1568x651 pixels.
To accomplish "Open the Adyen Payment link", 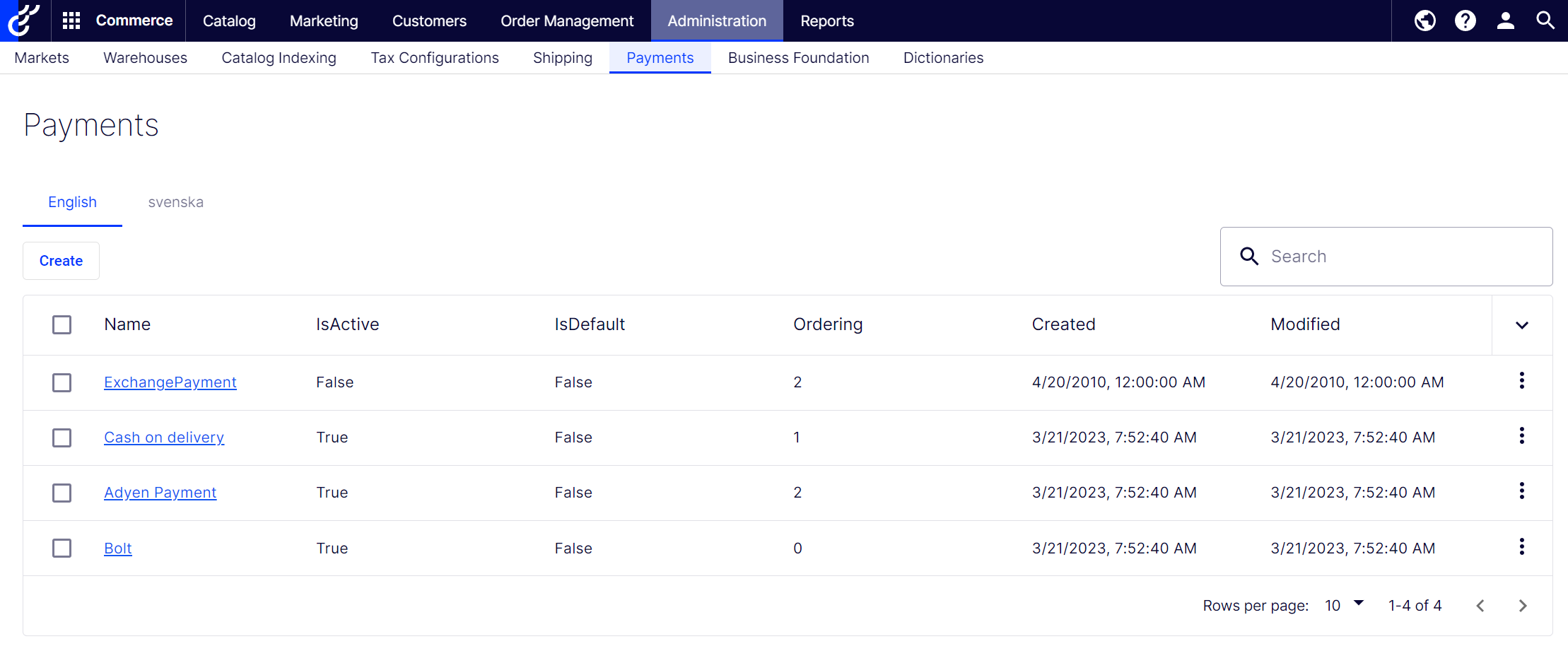I will tap(160, 493).
